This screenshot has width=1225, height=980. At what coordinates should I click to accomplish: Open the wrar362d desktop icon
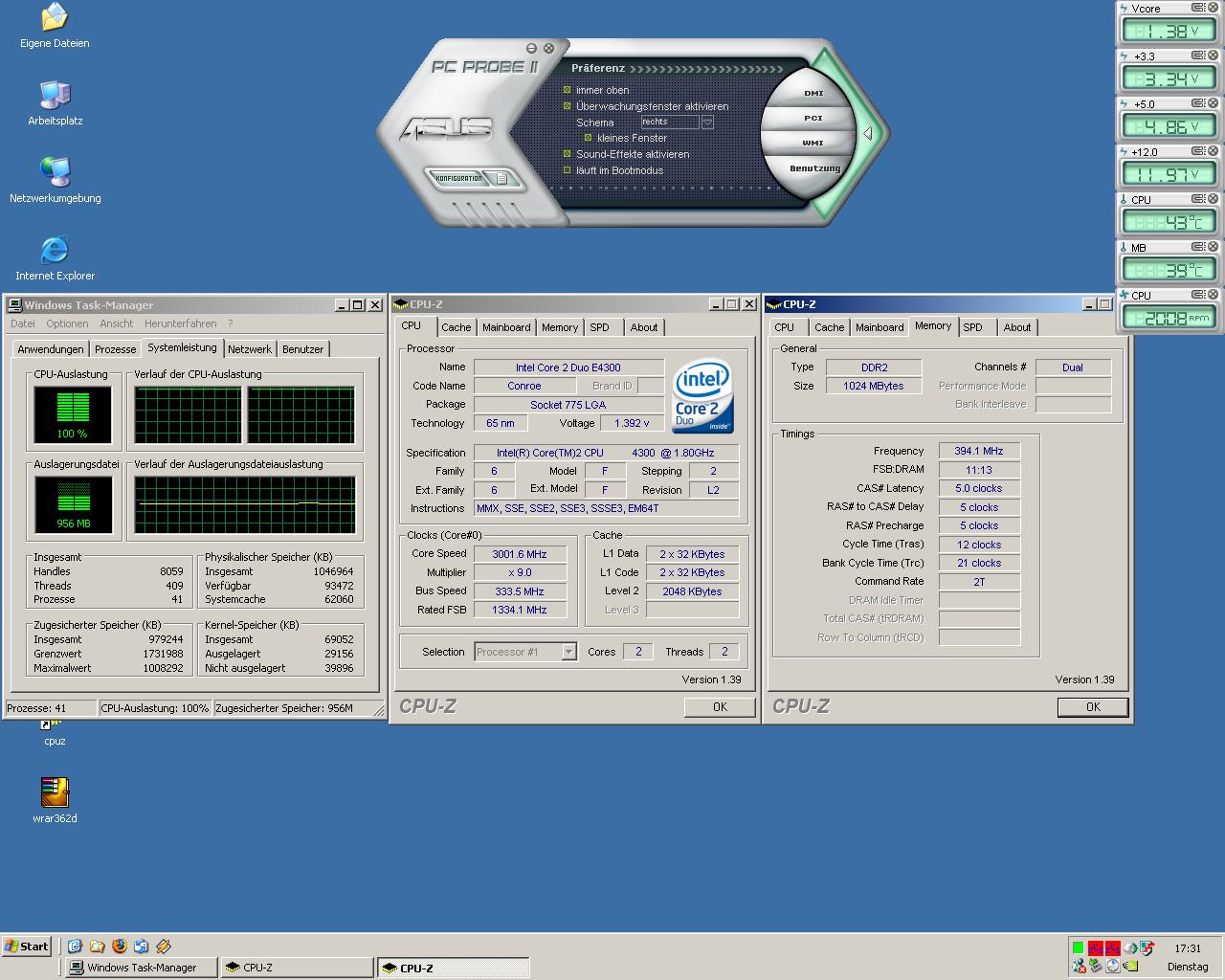[55, 792]
